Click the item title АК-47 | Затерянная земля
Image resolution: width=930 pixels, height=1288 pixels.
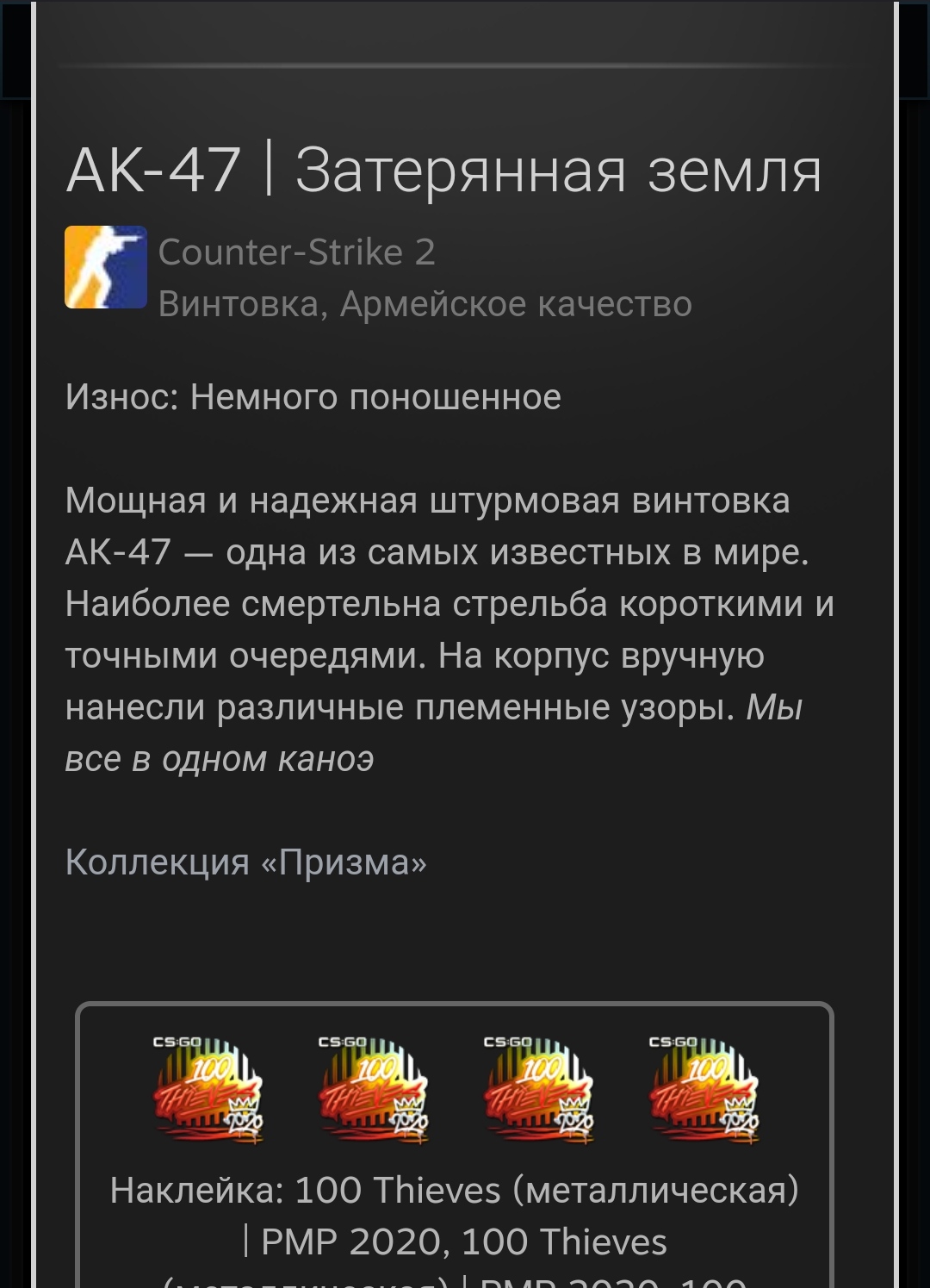pyautogui.click(x=444, y=170)
